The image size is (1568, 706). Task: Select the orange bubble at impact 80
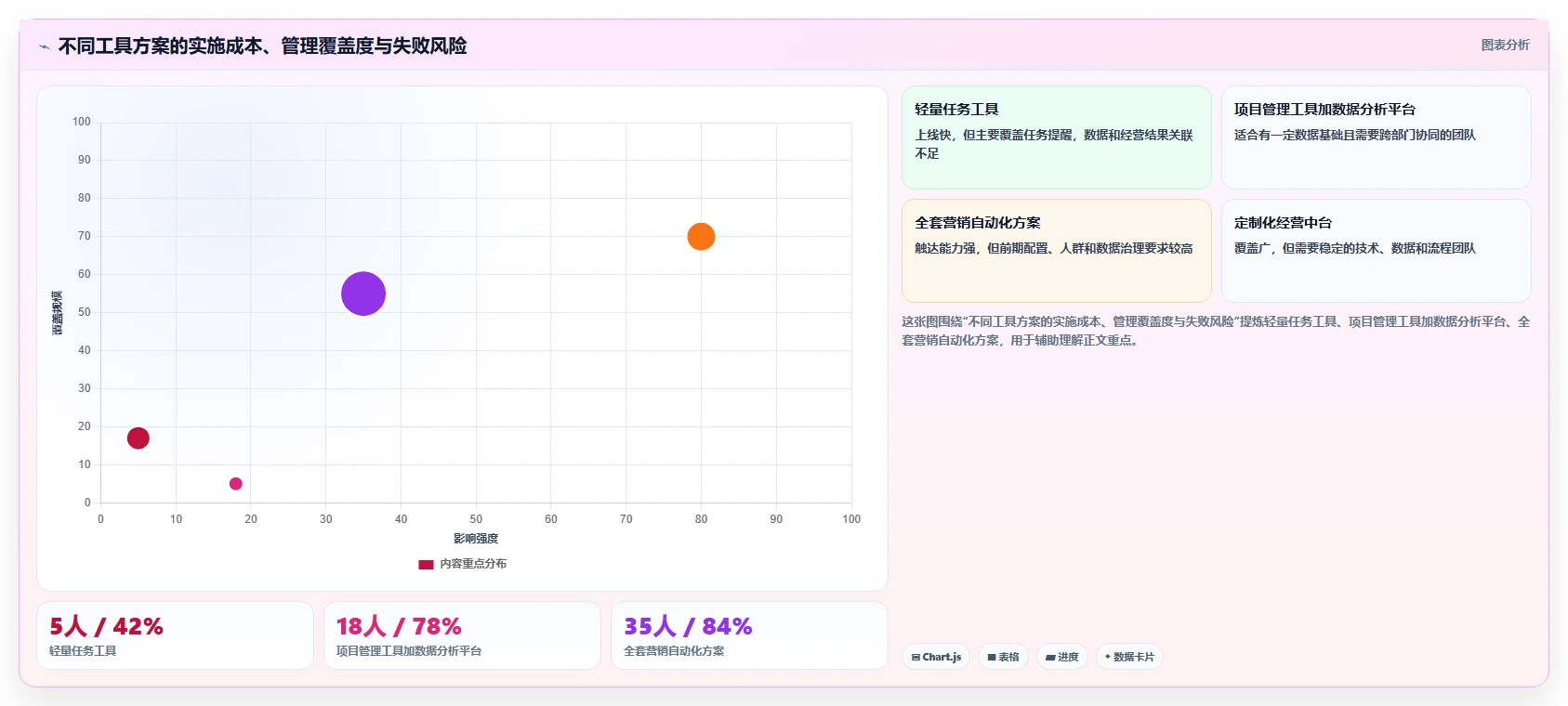tap(701, 237)
